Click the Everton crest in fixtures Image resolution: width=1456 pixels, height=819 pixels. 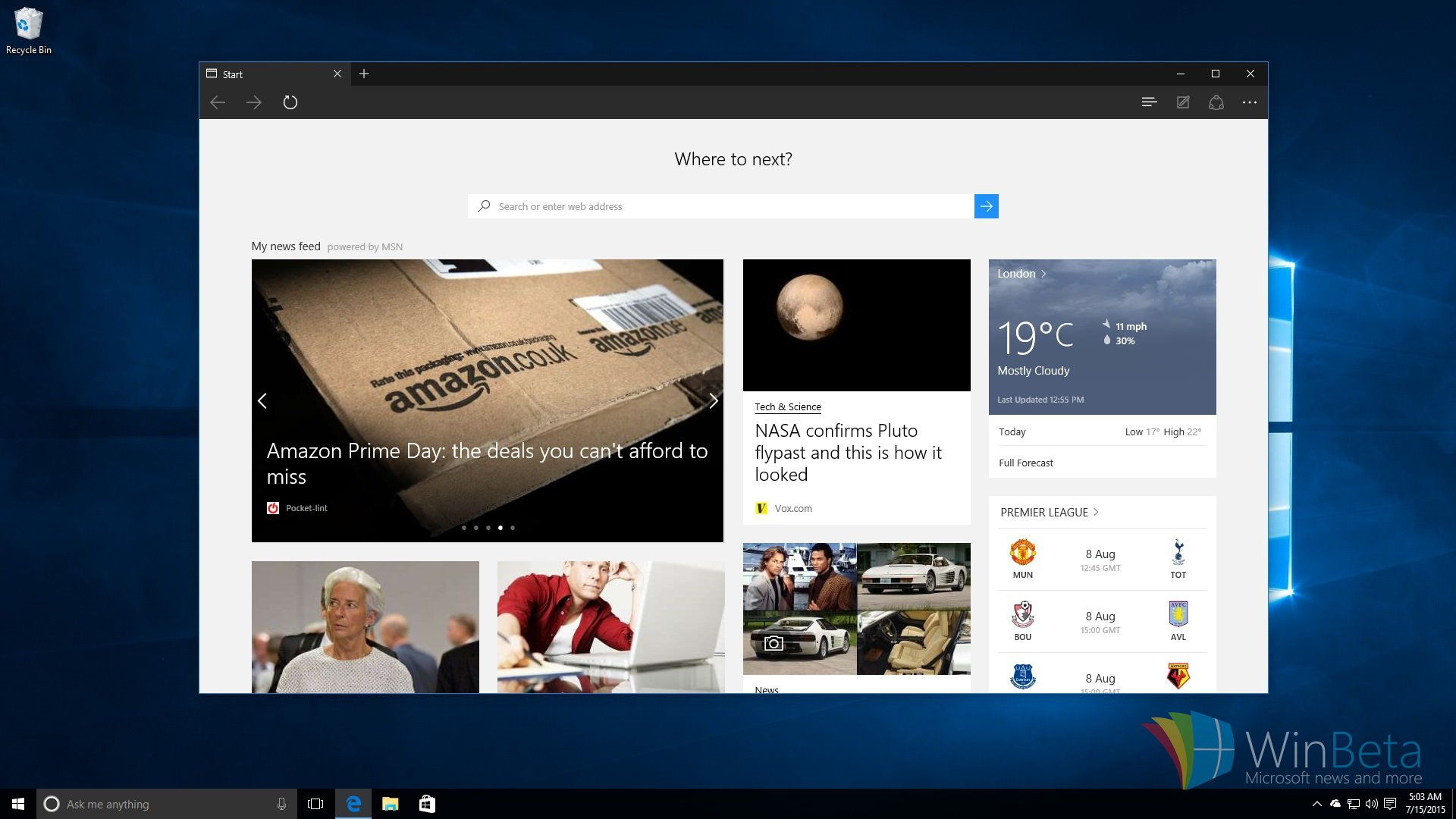(1023, 676)
